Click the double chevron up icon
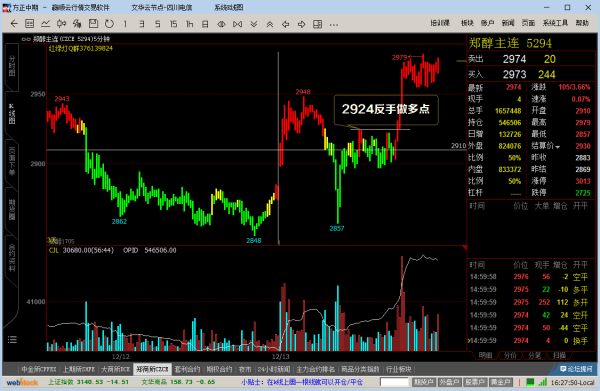Screen dimensions: 600x391 pyautogui.click(x=270, y=24)
